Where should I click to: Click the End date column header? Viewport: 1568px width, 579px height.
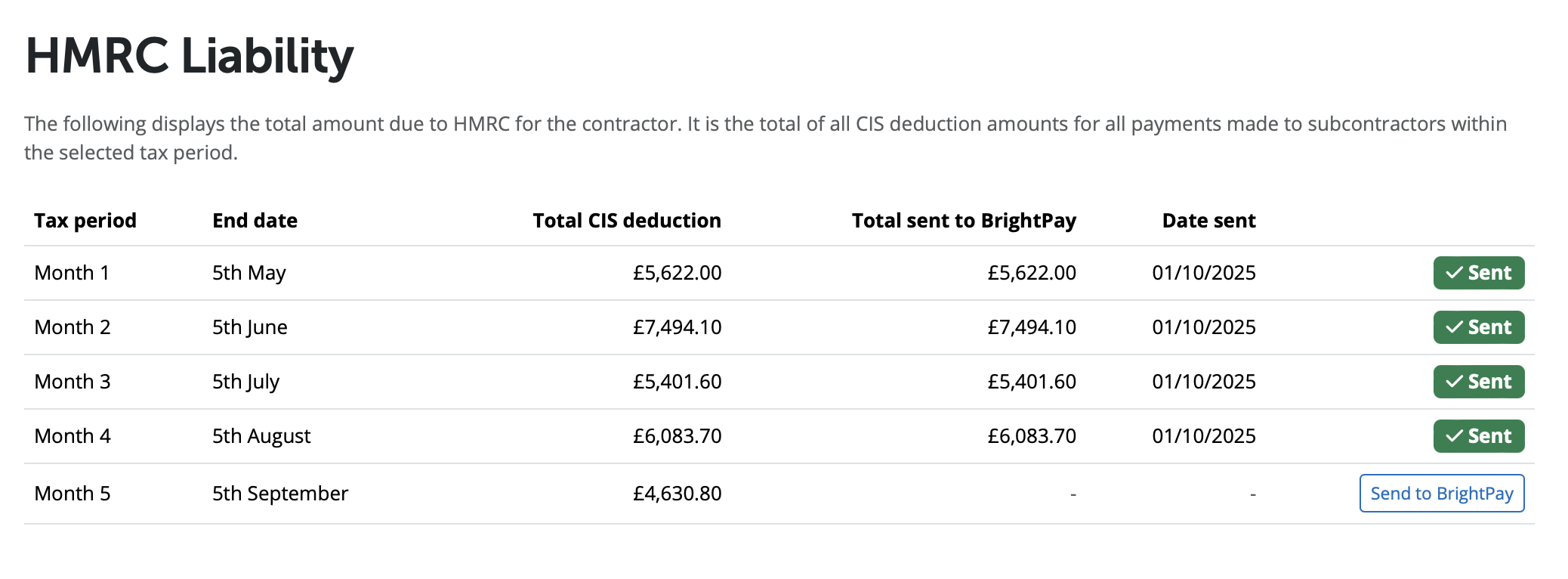(255, 221)
